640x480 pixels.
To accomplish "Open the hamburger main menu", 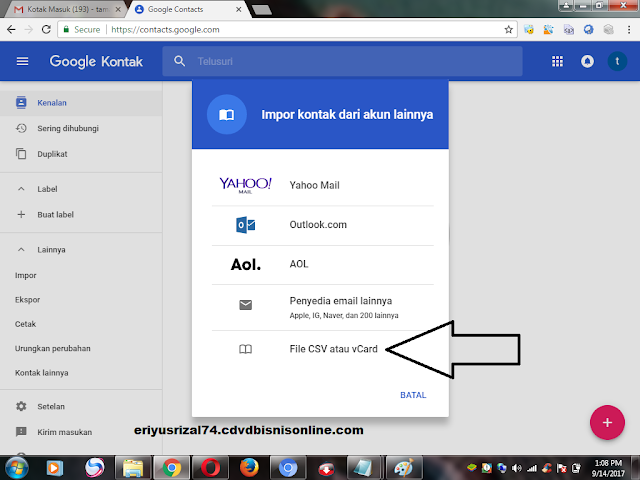I will (x=22, y=61).
